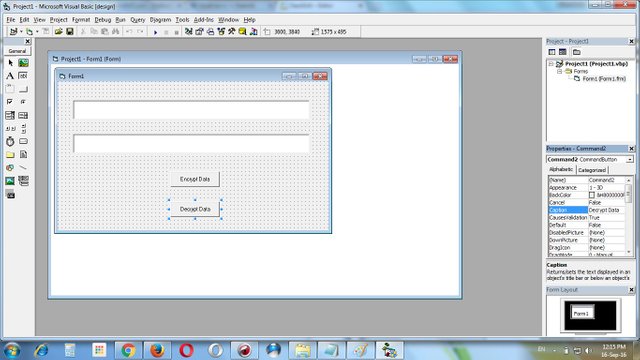Select the OptionButton control tool
The width and height of the screenshot is (640, 360).
click(x=23, y=102)
